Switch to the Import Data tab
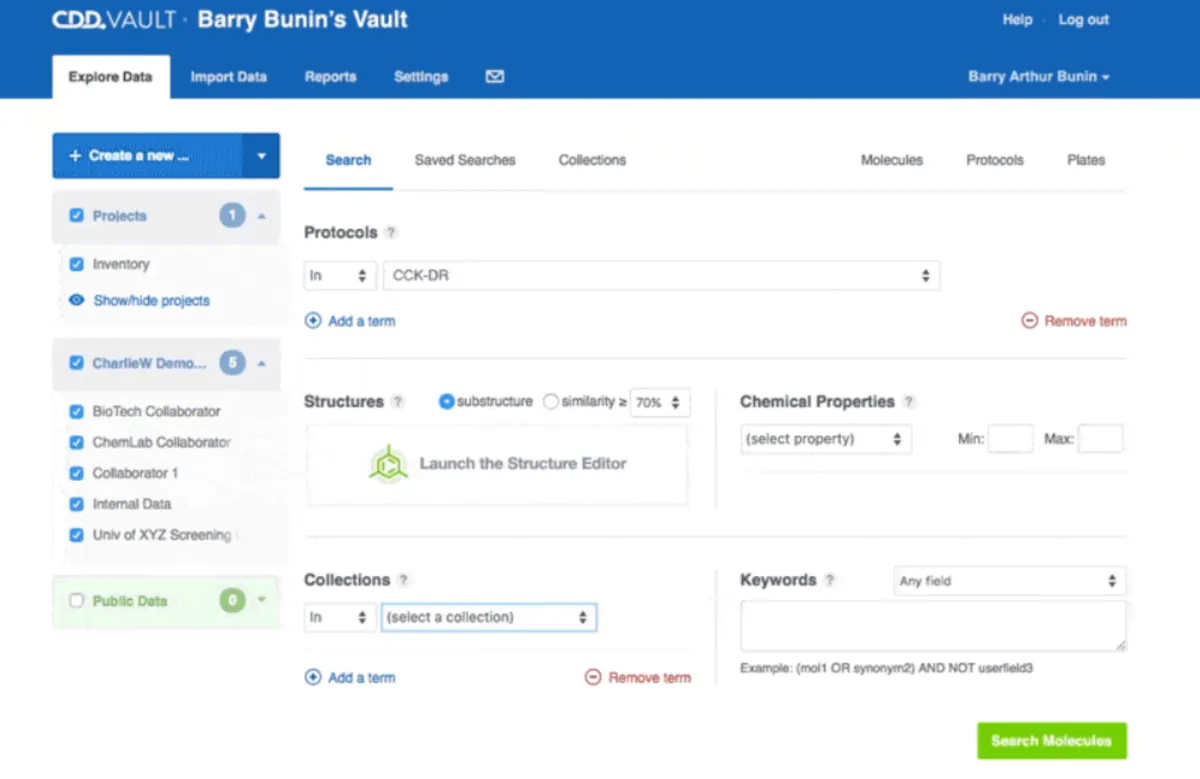The width and height of the screenshot is (1200, 779). (228, 77)
